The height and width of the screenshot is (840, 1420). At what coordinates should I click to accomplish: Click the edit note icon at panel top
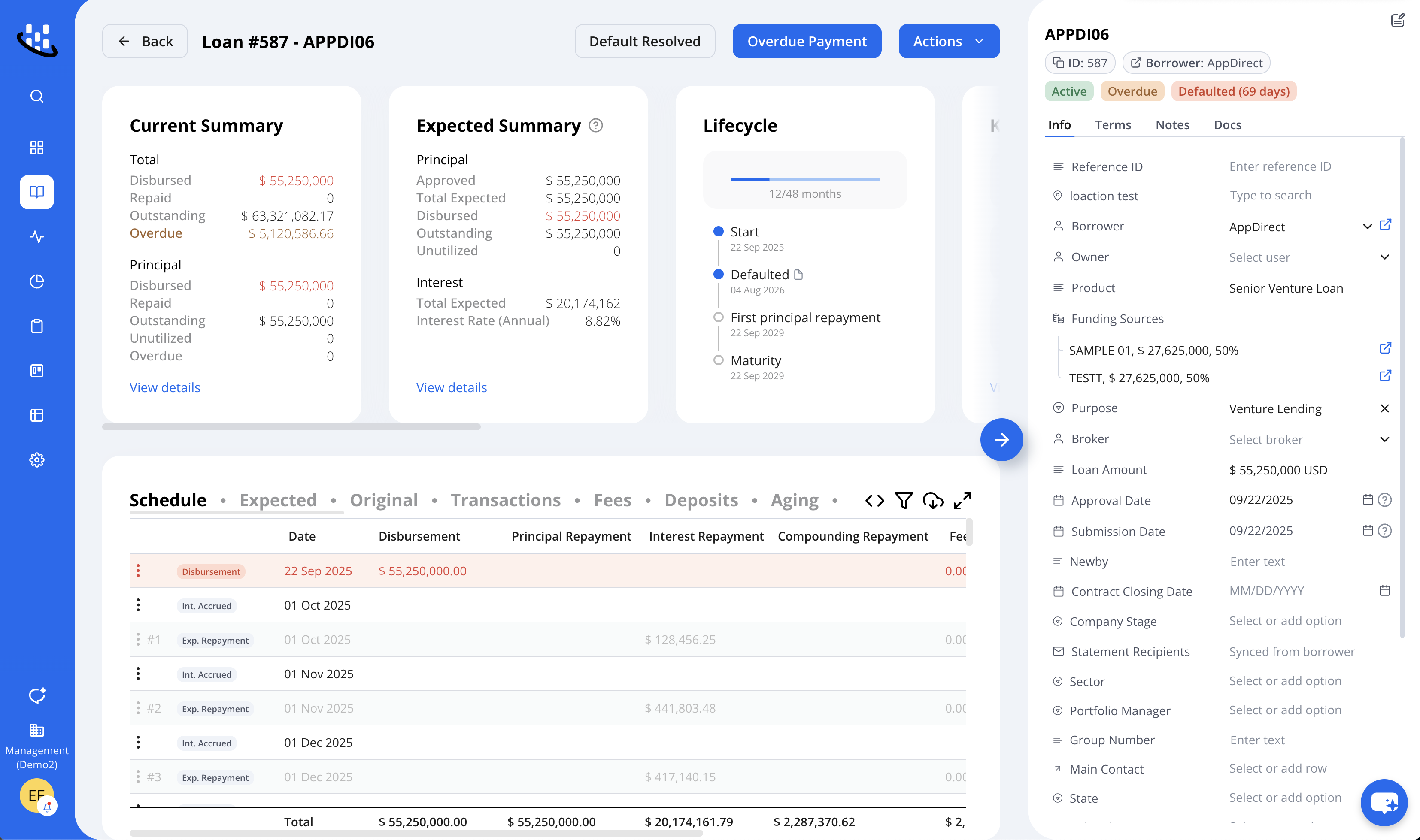point(1397,20)
